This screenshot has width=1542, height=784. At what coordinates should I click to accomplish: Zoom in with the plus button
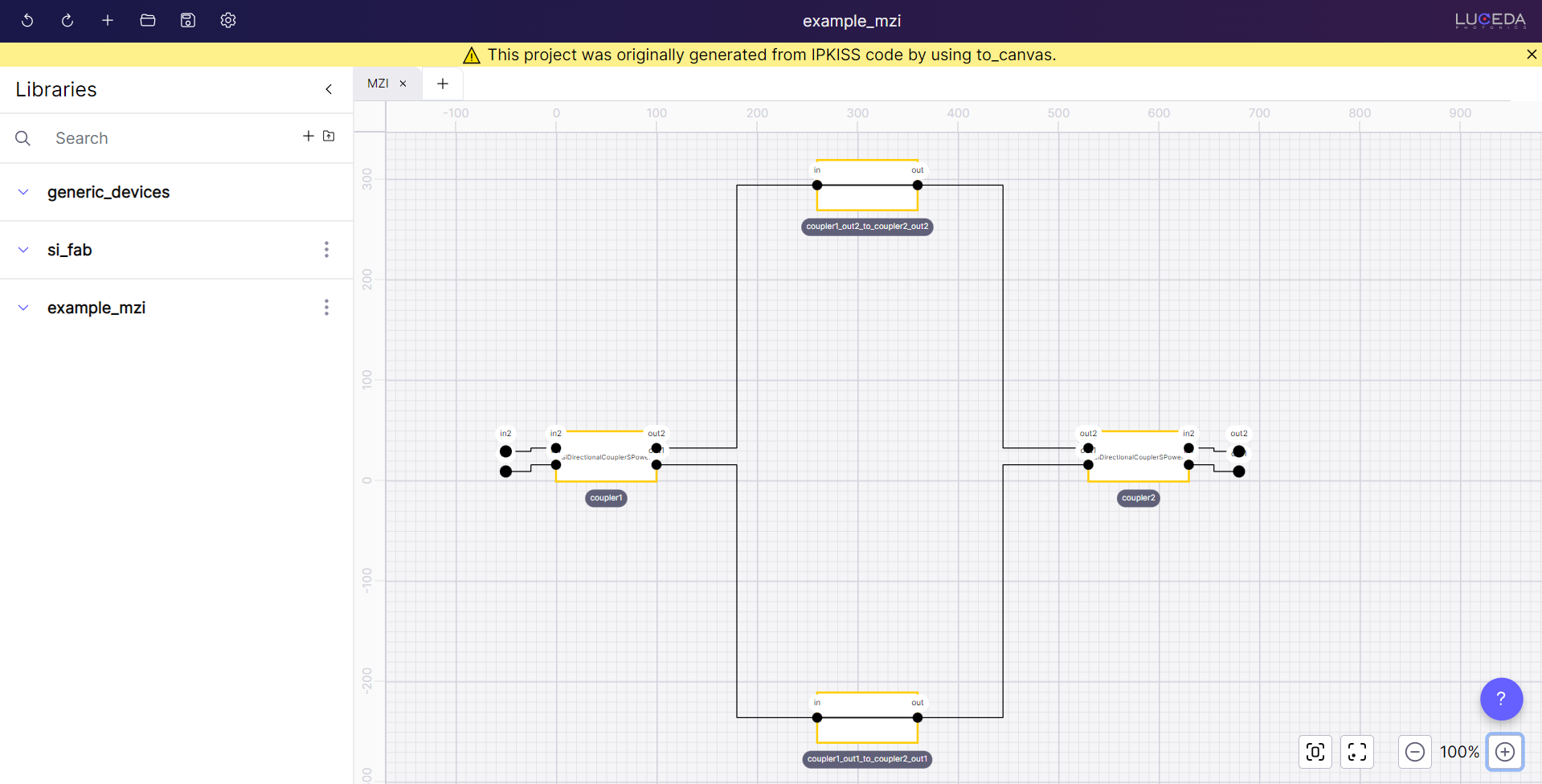click(1505, 752)
